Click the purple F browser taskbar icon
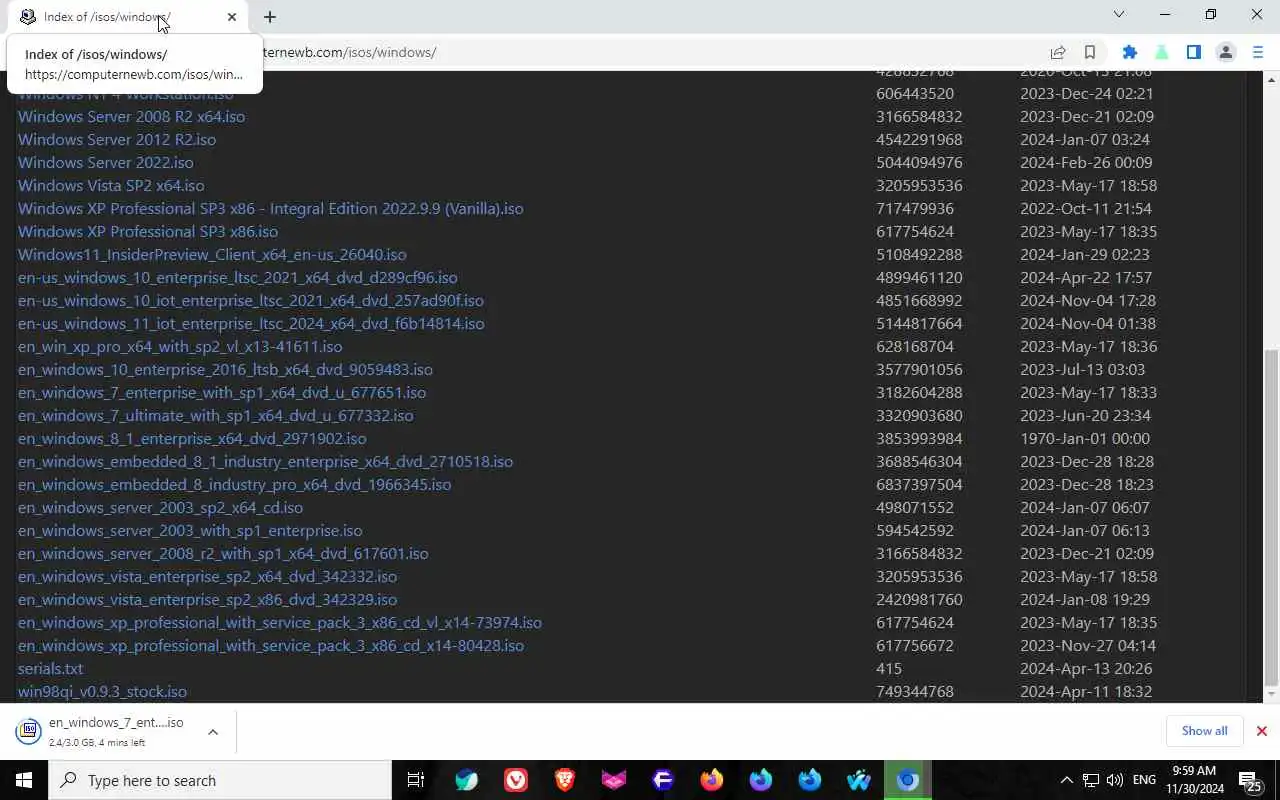This screenshot has height=800, width=1280. 663,780
